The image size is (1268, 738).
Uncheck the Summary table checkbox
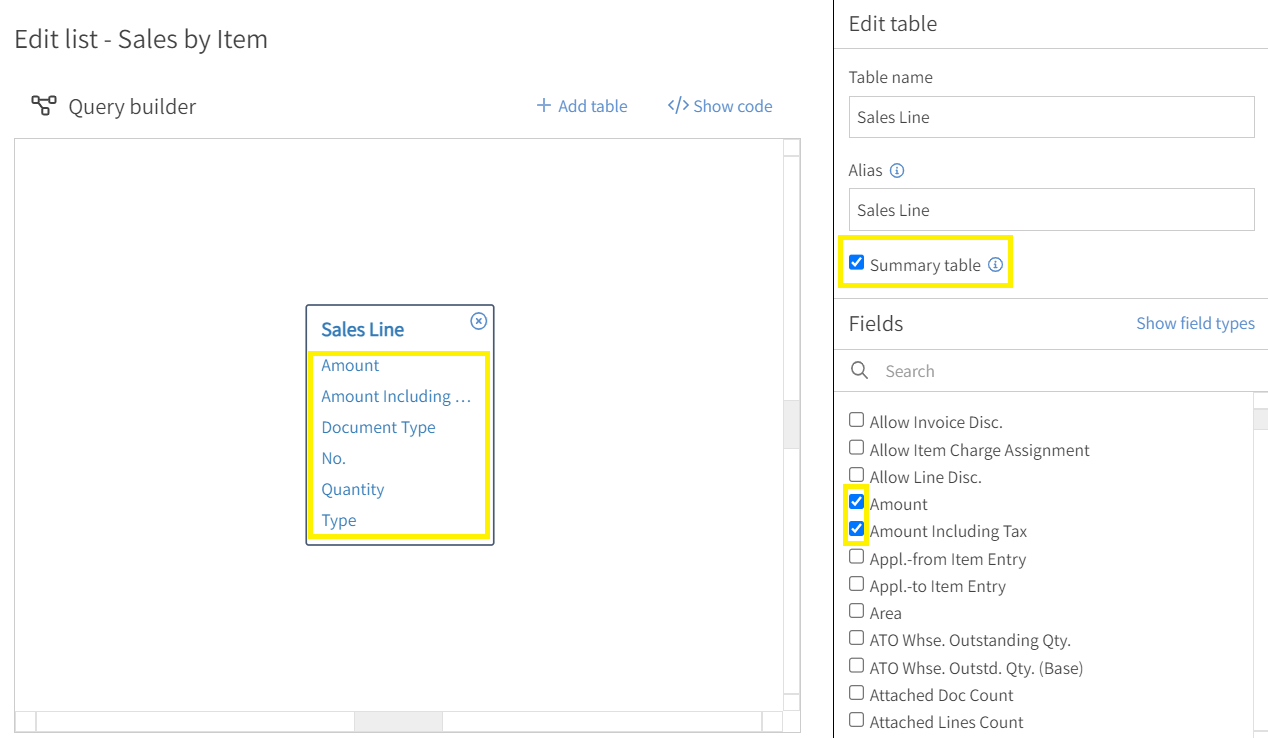[x=856, y=263]
